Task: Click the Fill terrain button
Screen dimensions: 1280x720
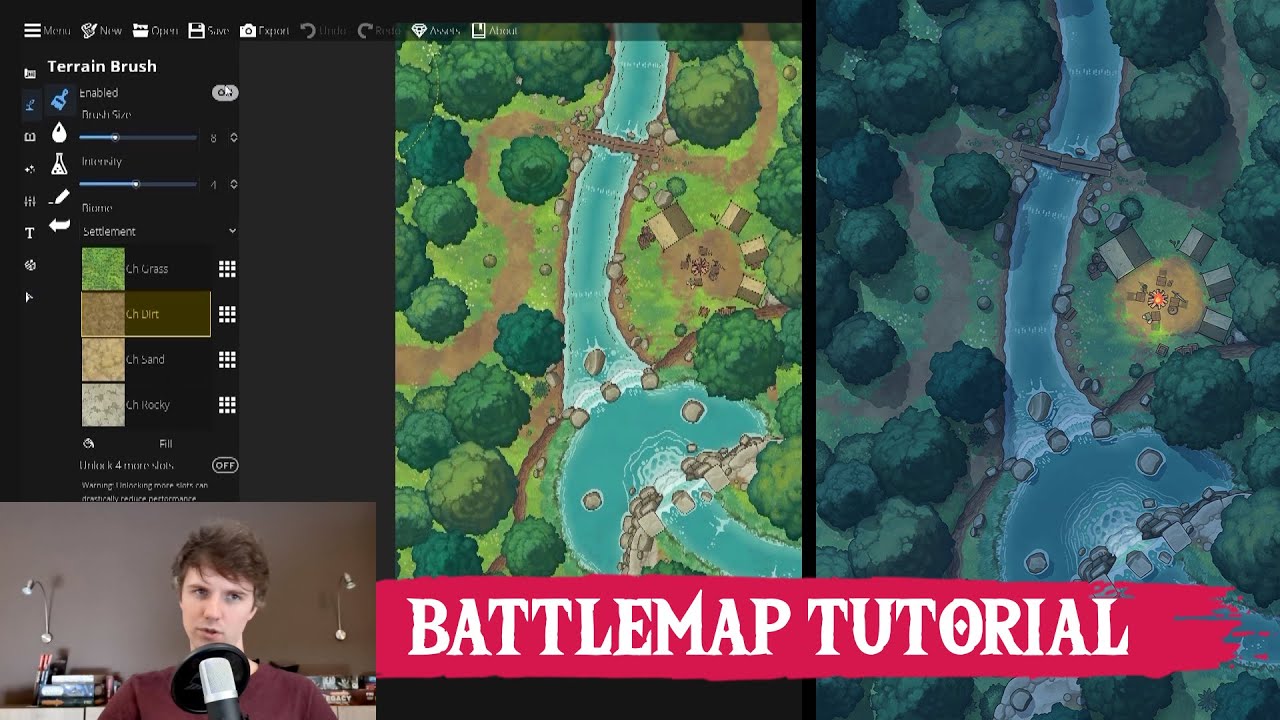Action: [165, 443]
